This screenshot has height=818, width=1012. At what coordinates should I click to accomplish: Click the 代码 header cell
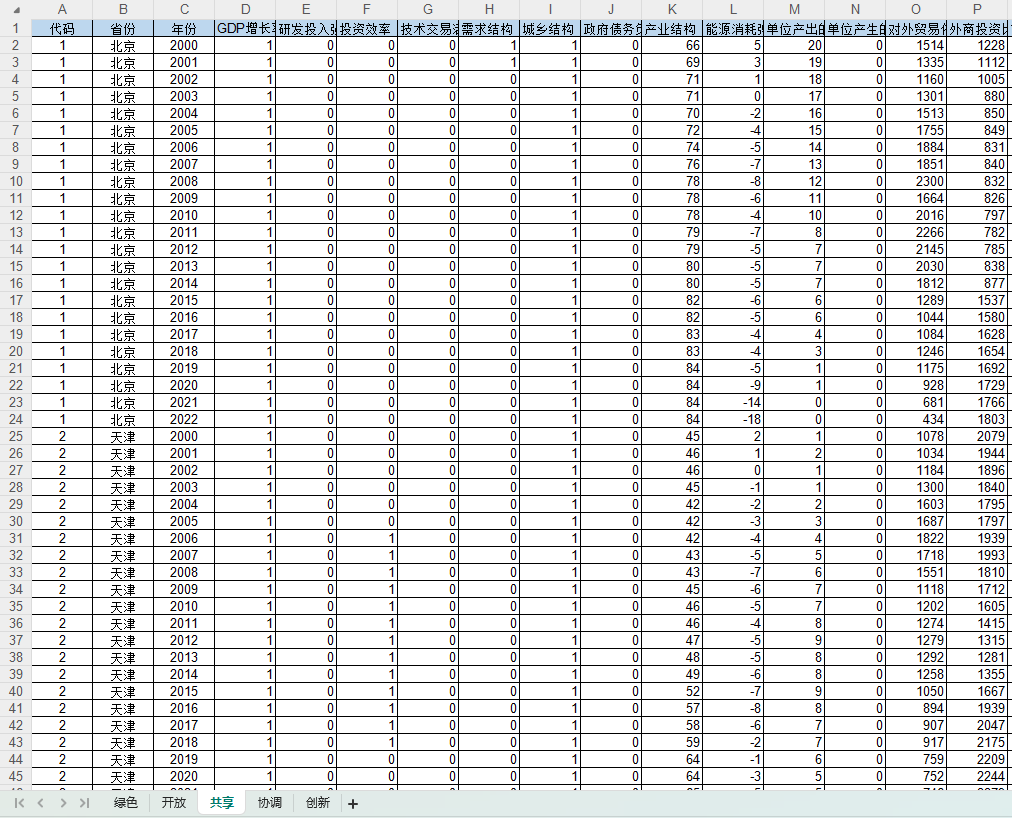tap(62, 29)
